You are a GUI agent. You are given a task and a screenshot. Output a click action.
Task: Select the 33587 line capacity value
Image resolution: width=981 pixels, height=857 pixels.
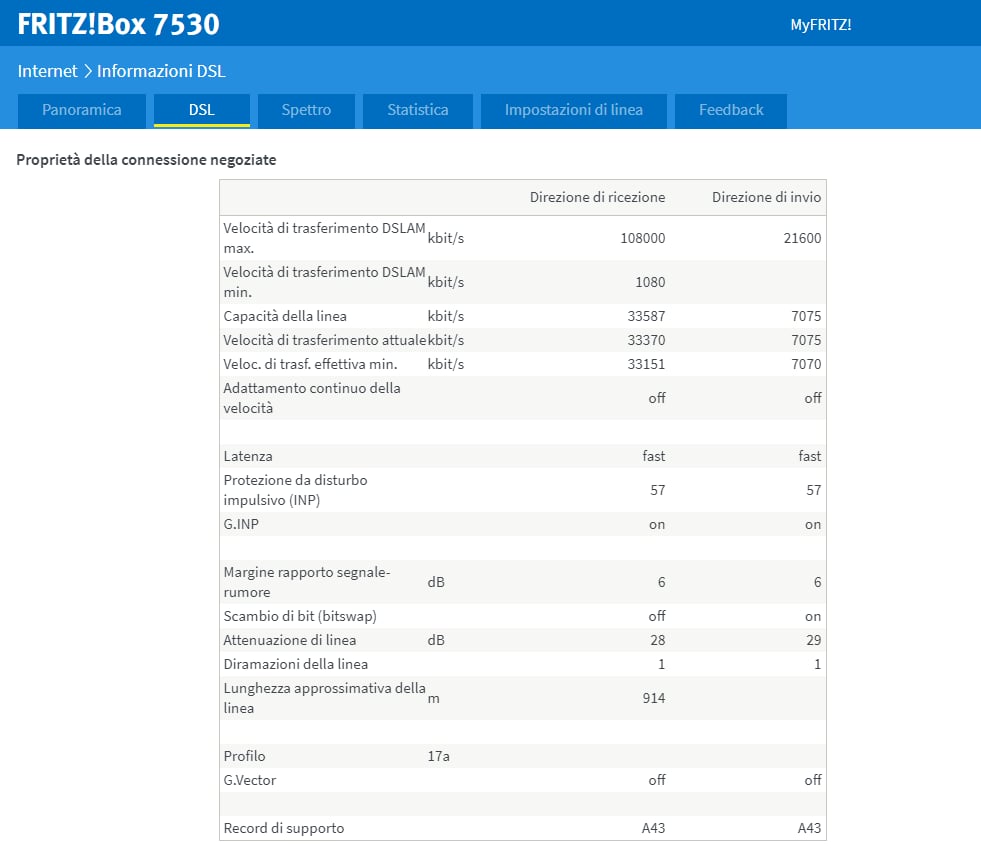click(645, 316)
